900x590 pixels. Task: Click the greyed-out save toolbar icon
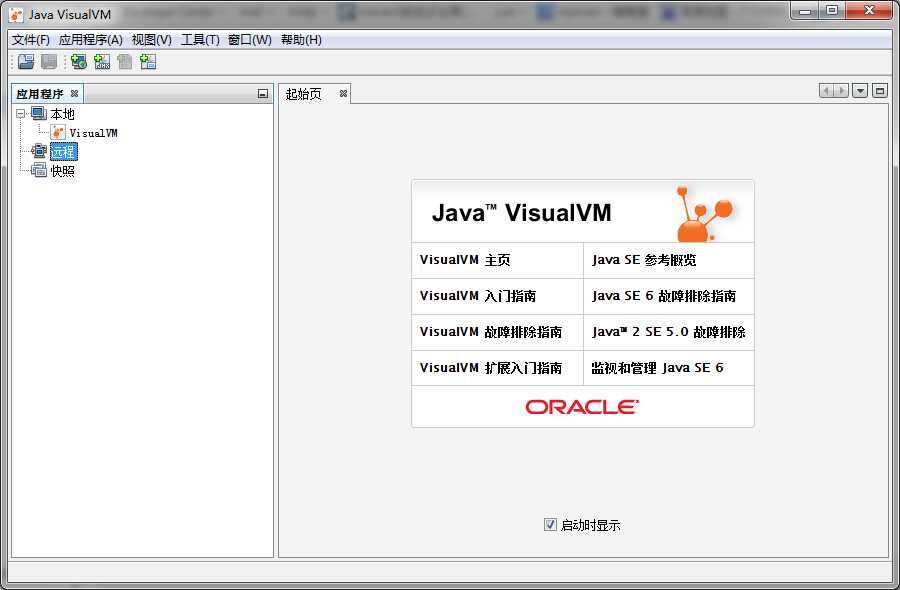(49, 61)
